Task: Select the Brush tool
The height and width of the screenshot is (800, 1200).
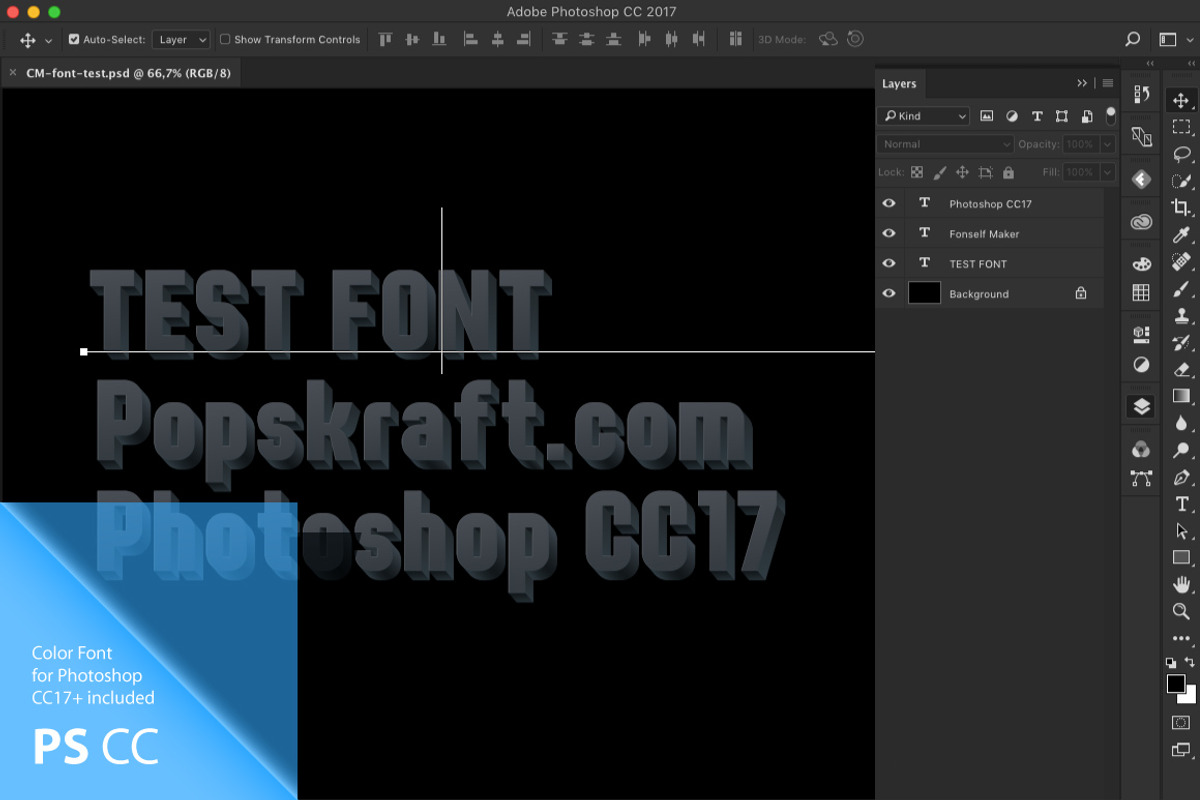Action: [1181, 289]
